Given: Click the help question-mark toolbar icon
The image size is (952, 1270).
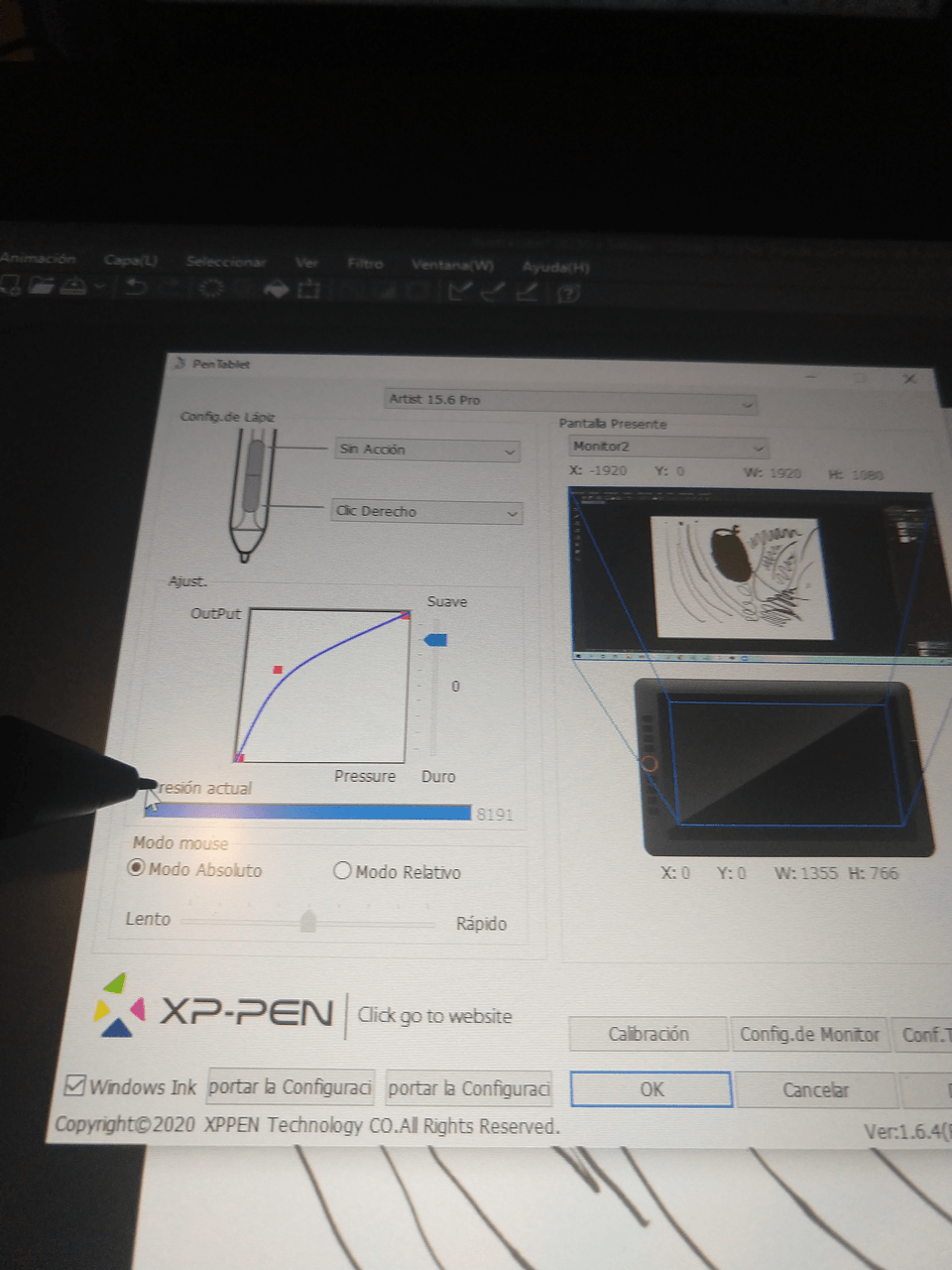Looking at the screenshot, I should pos(568,294).
